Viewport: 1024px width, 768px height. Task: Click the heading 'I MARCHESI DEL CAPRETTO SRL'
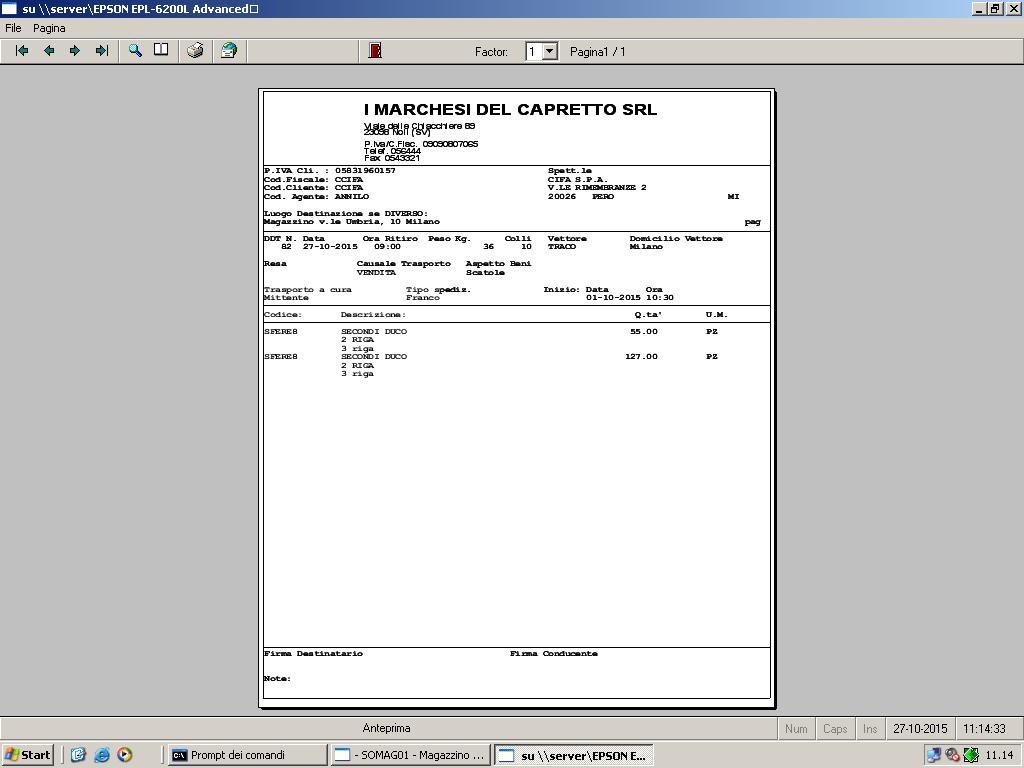coord(510,110)
